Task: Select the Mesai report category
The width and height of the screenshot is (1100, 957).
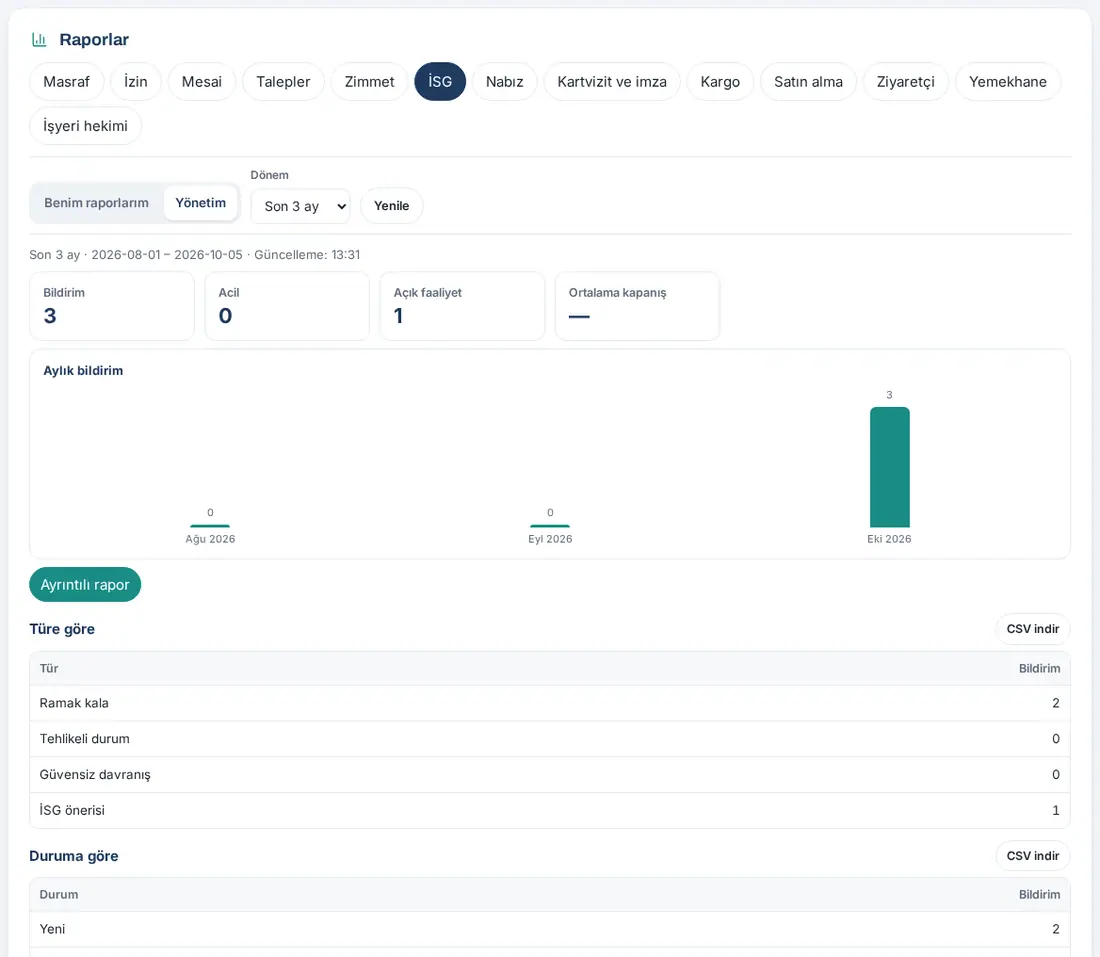Action: pos(202,81)
